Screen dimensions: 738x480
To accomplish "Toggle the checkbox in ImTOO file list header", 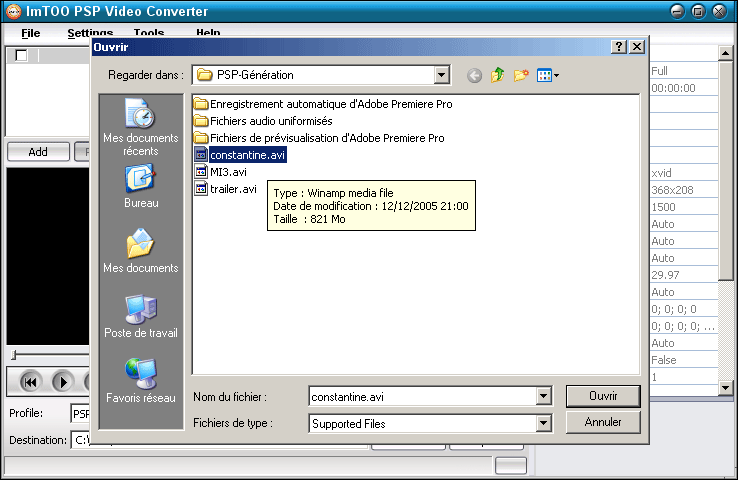I will point(22,56).
